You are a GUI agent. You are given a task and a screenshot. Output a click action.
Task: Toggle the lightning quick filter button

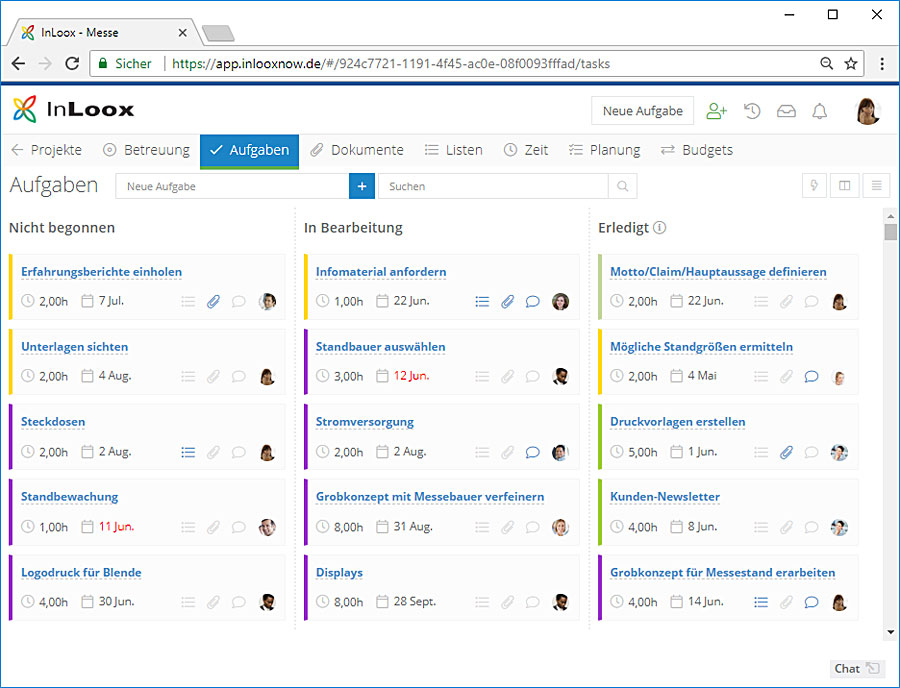(814, 186)
